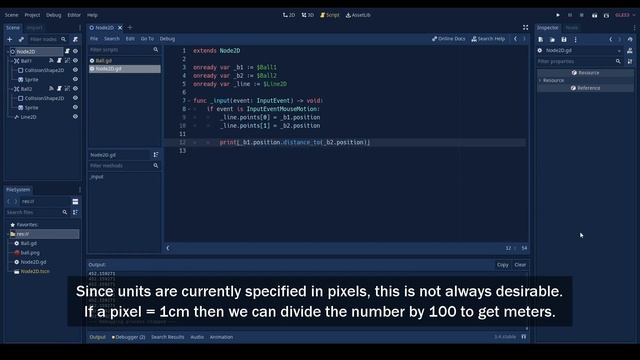Collapse the res:// folder
The height and width of the screenshot is (360, 640).
pos(9,234)
